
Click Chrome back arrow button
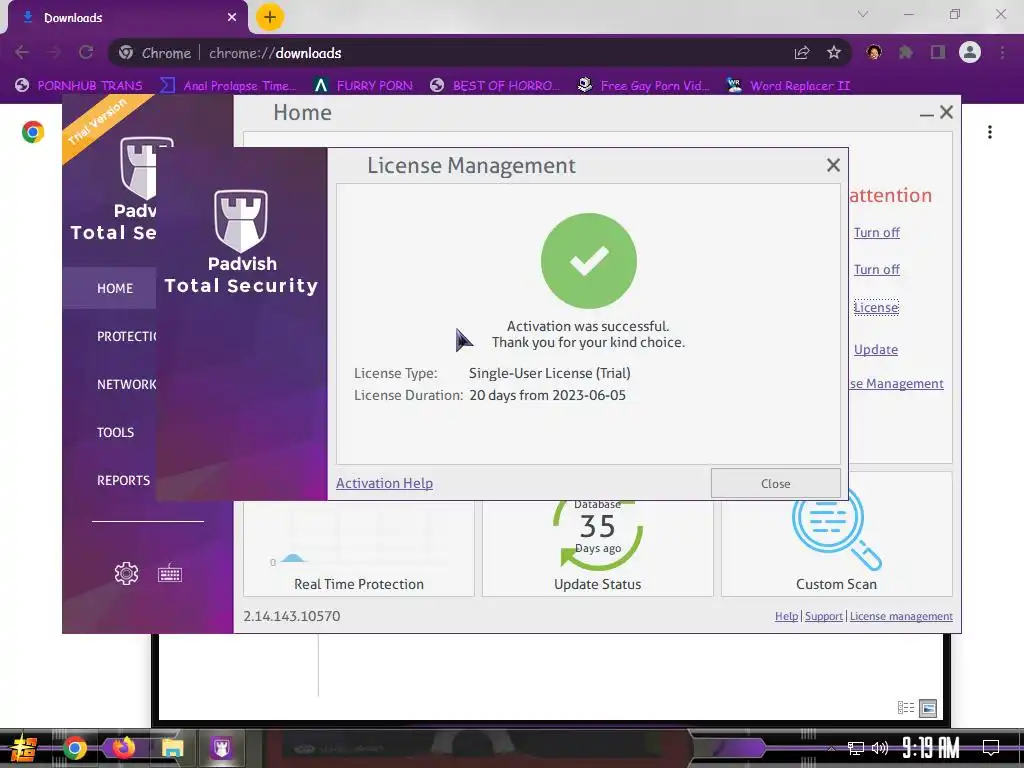(x=22, y=52)
